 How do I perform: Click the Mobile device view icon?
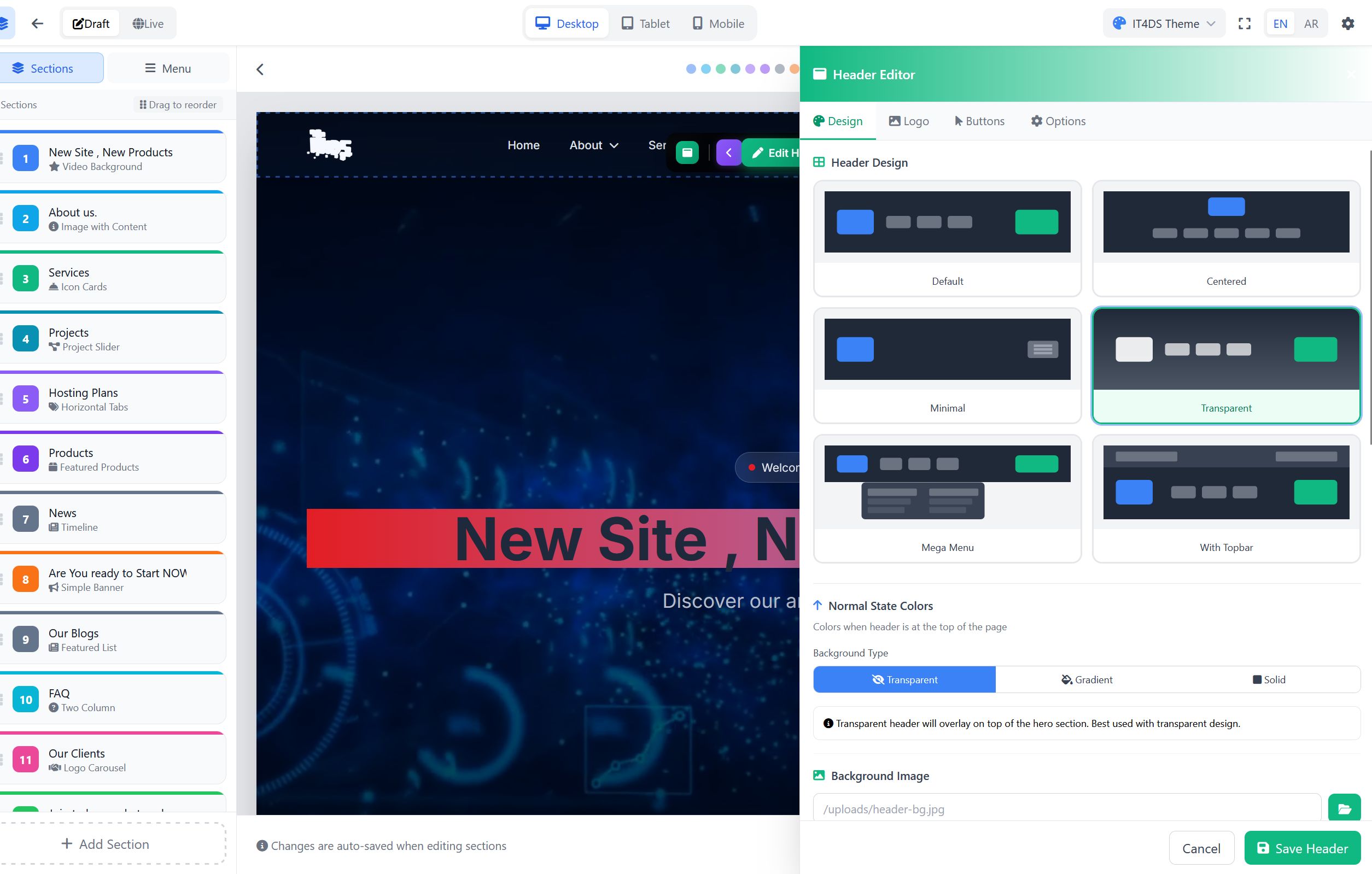point(718,24)
